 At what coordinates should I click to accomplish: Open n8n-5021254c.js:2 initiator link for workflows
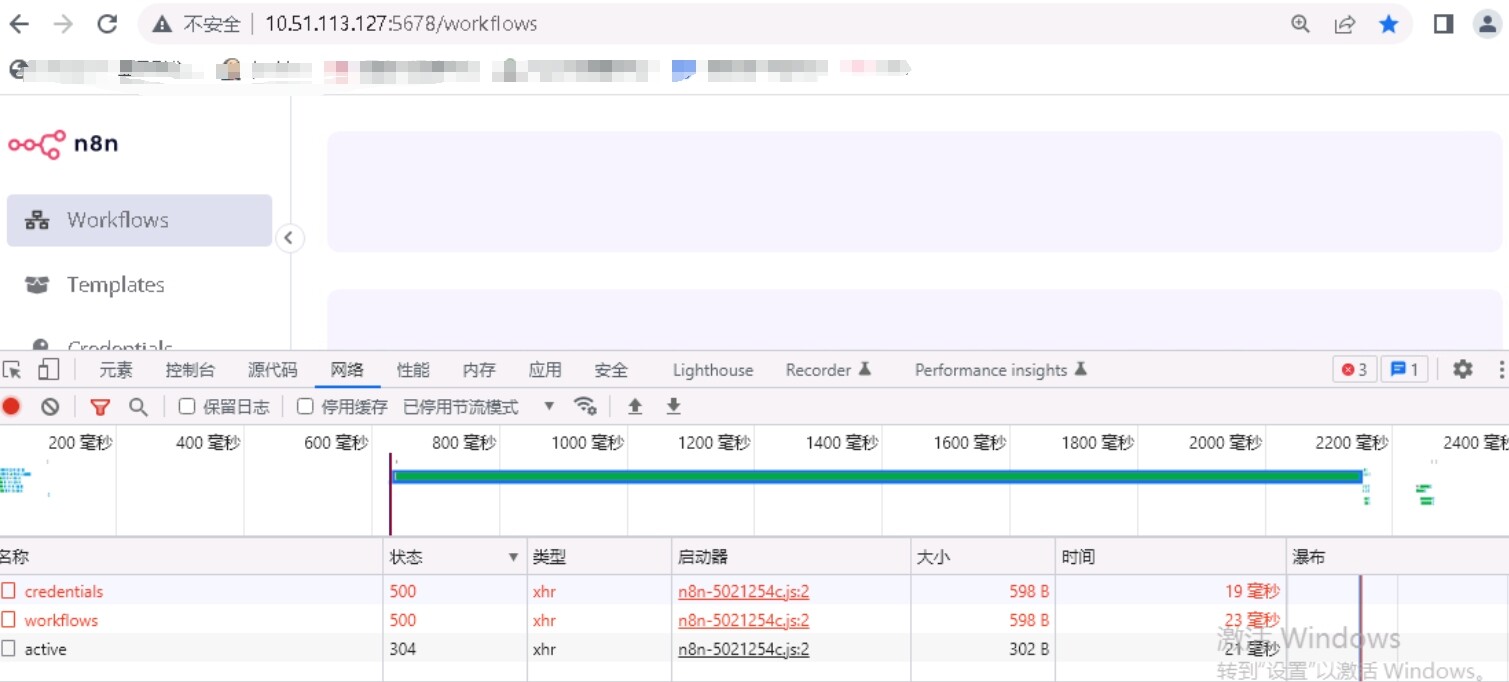coord(743,620)
